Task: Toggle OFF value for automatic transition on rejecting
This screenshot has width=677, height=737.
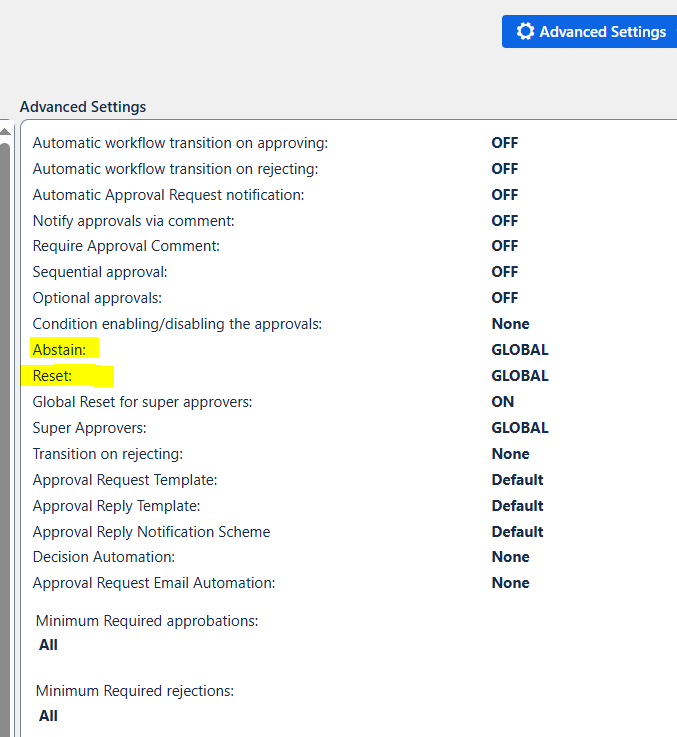Action: click(x=504, y=169)
